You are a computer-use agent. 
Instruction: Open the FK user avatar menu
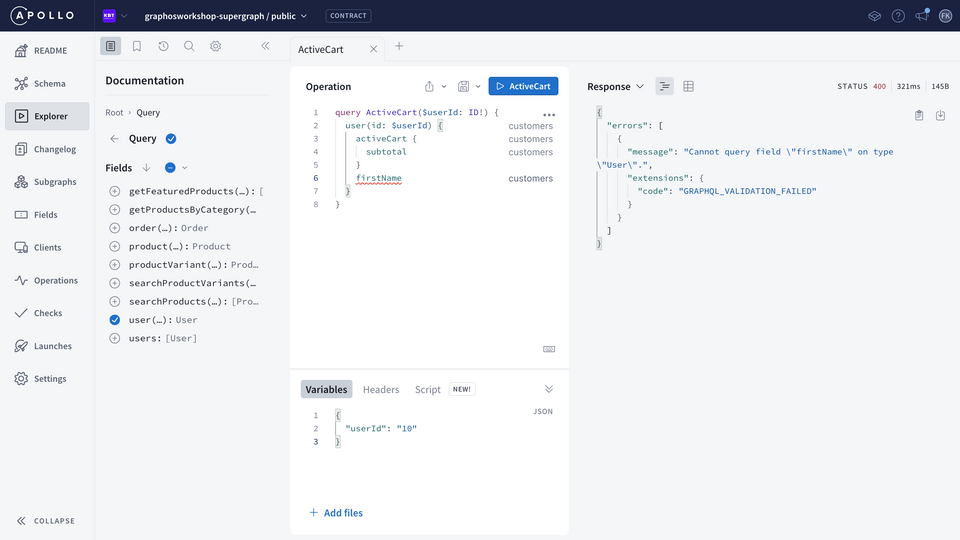tap(945, 16)
